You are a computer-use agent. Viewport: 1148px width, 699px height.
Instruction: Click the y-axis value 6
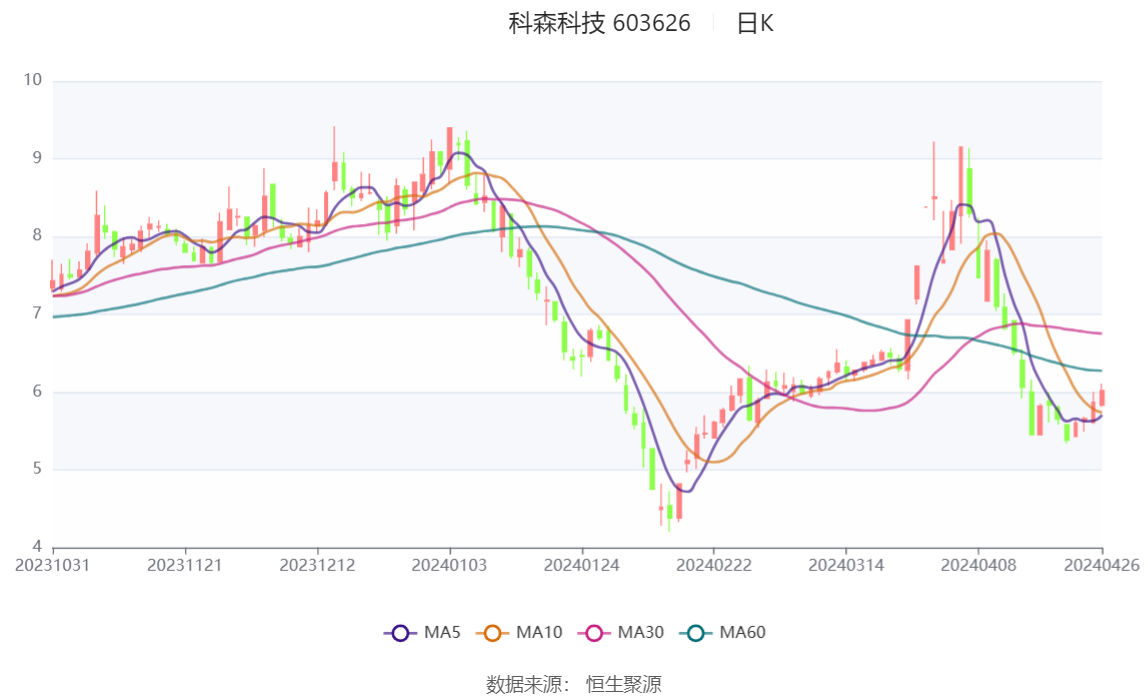[37, 392]
